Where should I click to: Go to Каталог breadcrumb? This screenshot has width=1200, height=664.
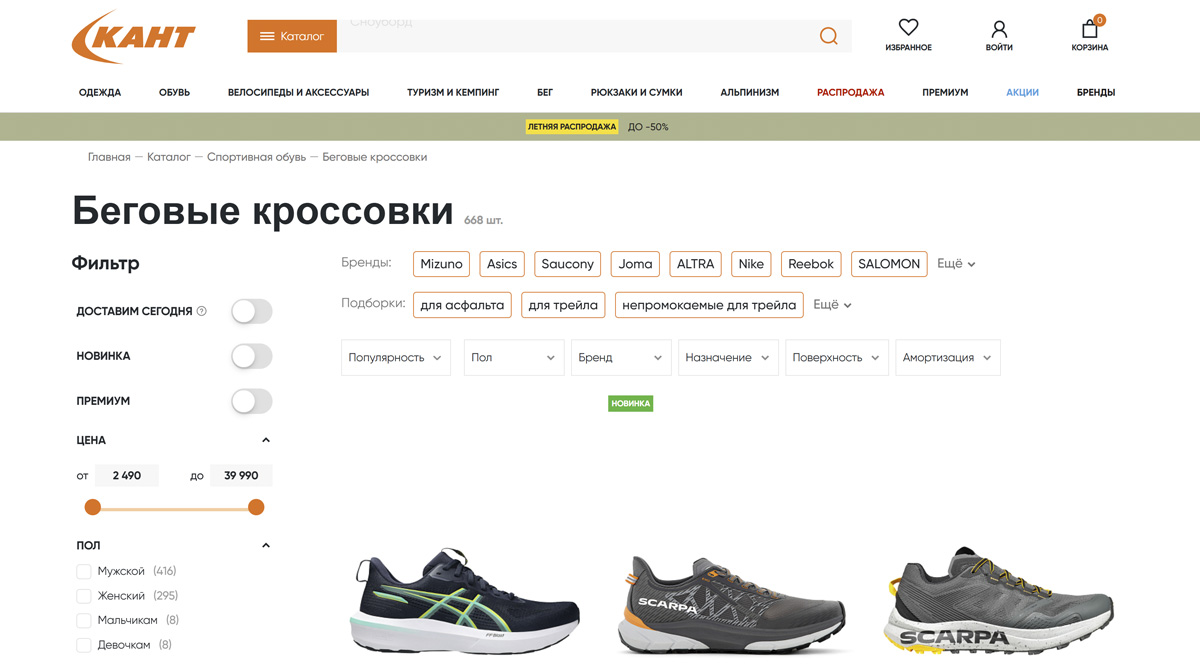point(169,157)
